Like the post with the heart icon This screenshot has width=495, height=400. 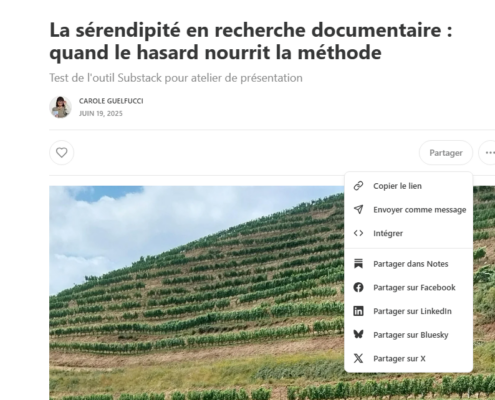(x=62, y=153)
